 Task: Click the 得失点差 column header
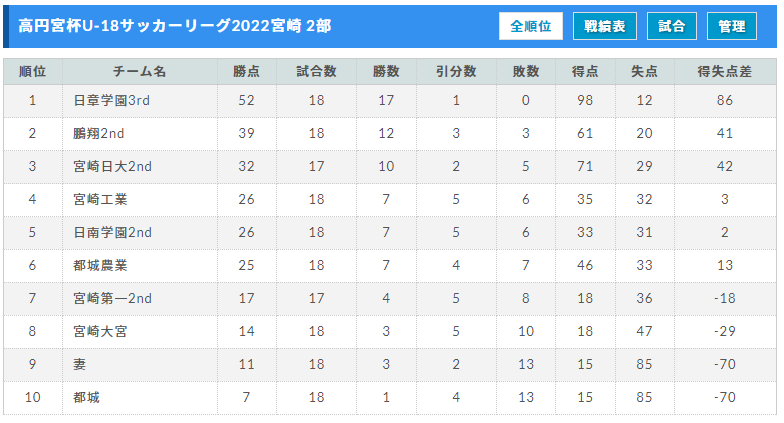tap(724, 72)
